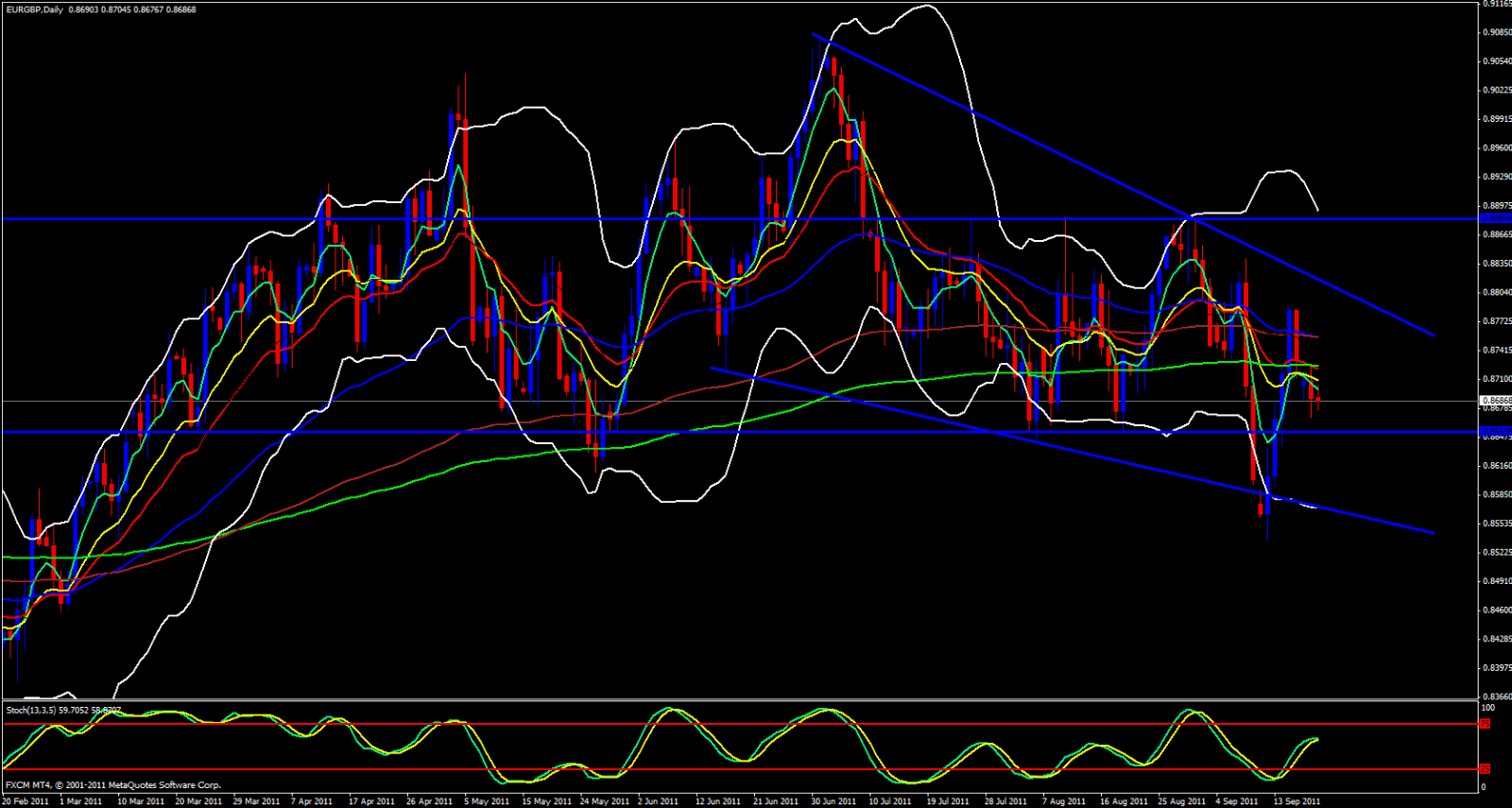
Task: Click the stochastic scale 100 label
Action: pyautogui.click(x=1487, y=708)
